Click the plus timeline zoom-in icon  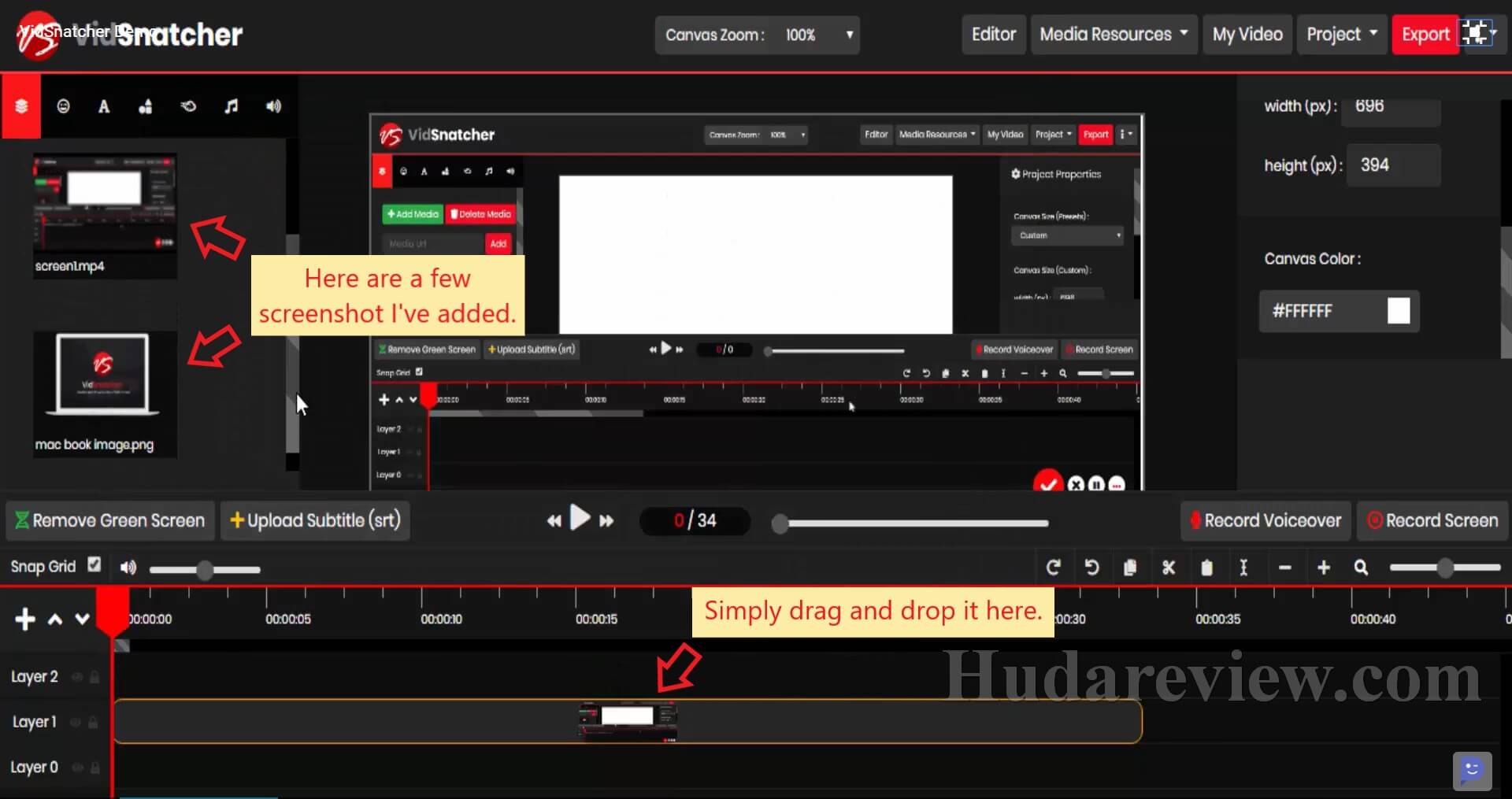pyautogui.click(x=1324, y=568)
